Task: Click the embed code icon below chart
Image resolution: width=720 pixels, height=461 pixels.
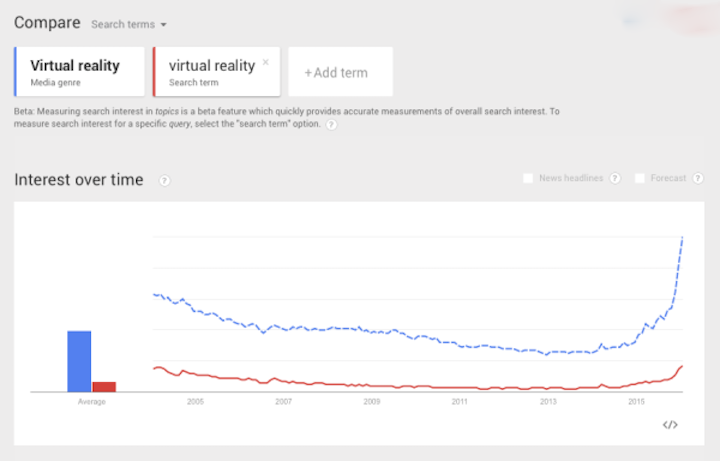Action: [670, 424]
